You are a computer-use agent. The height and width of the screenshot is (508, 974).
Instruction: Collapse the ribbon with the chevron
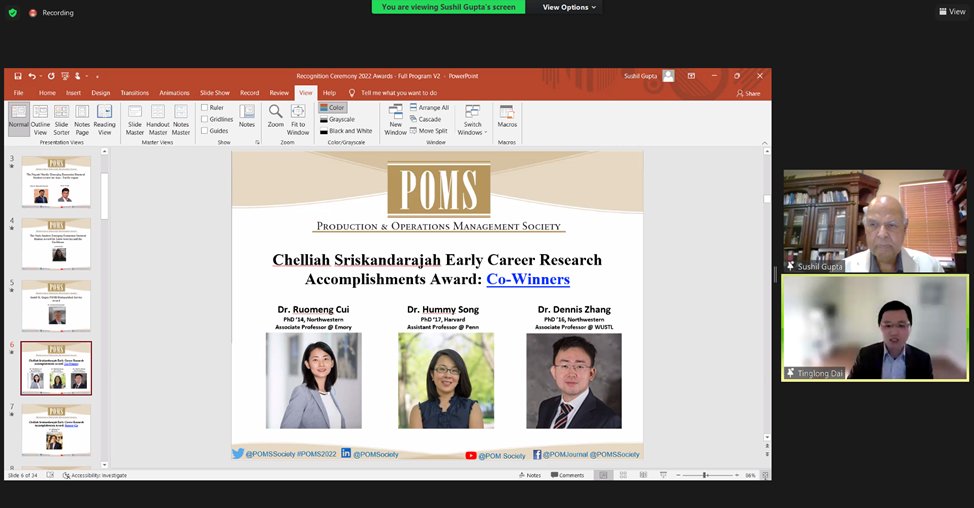[764, 143]
